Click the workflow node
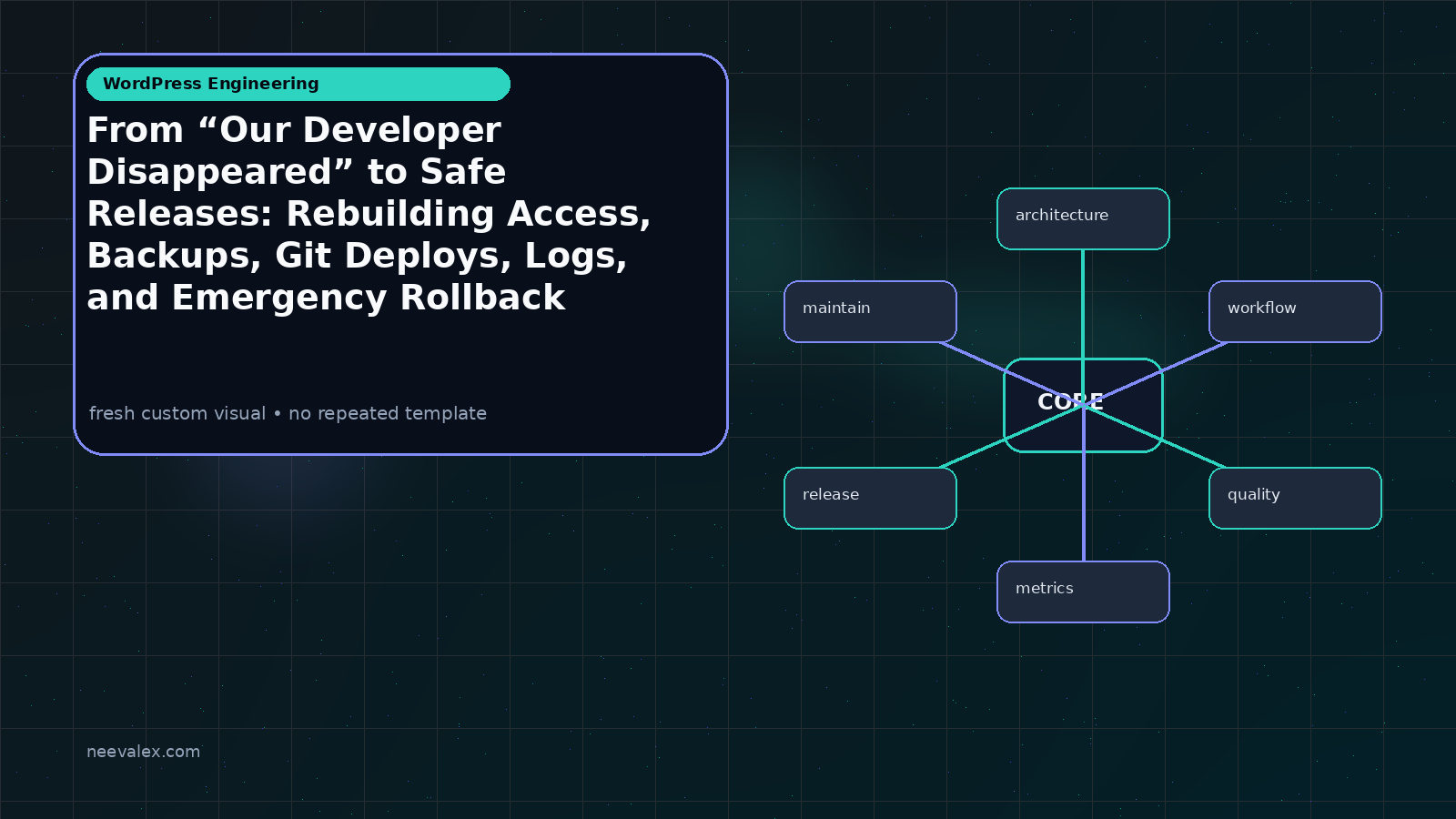Viewport: 1456px width, 819px height. coord(1295,311)
